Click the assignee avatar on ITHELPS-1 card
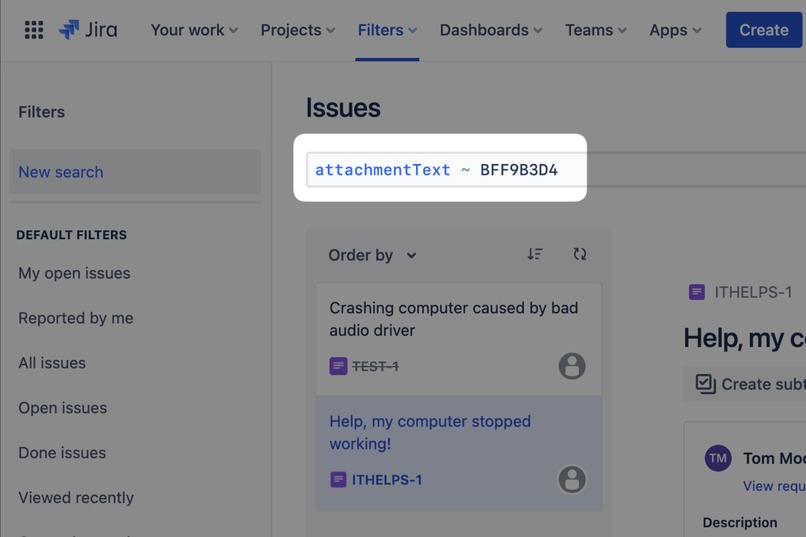This screenshot has height=537, width=806. (x=572, y=479)
